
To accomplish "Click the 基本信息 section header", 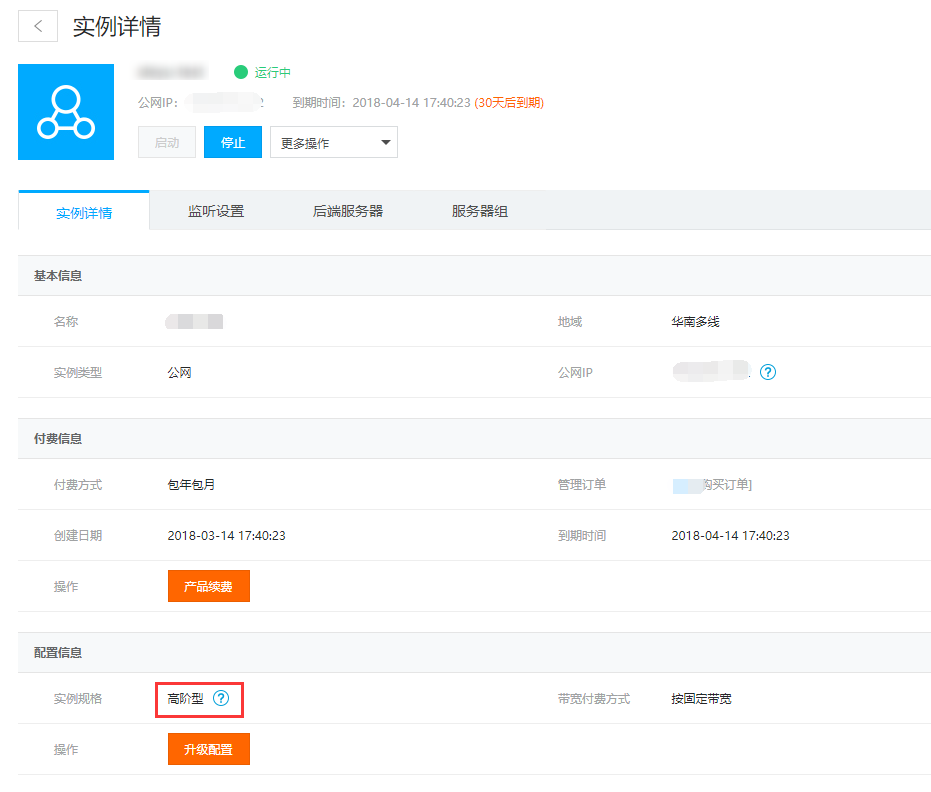I will 58,276.
